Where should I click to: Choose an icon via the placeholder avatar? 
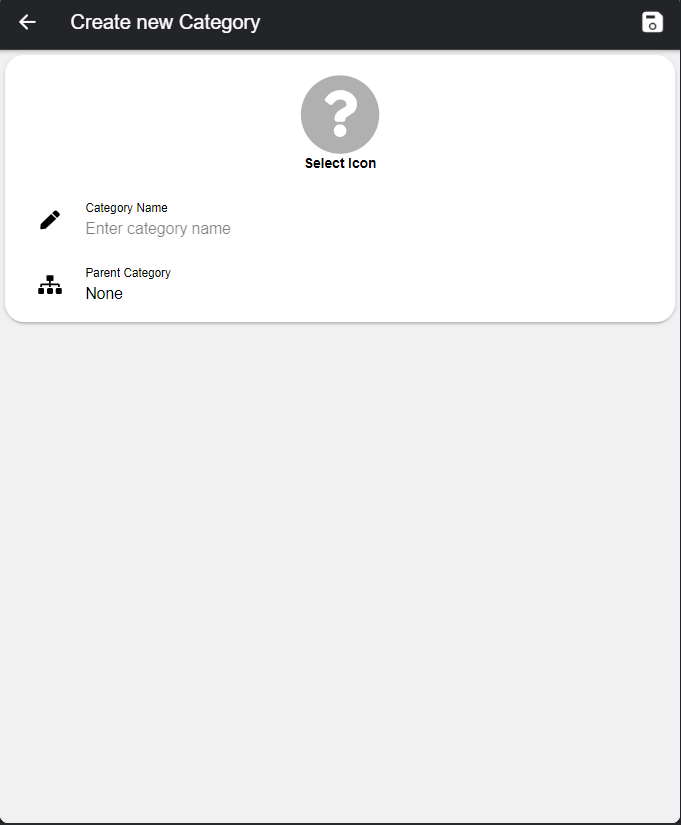(x=340, y=114)
